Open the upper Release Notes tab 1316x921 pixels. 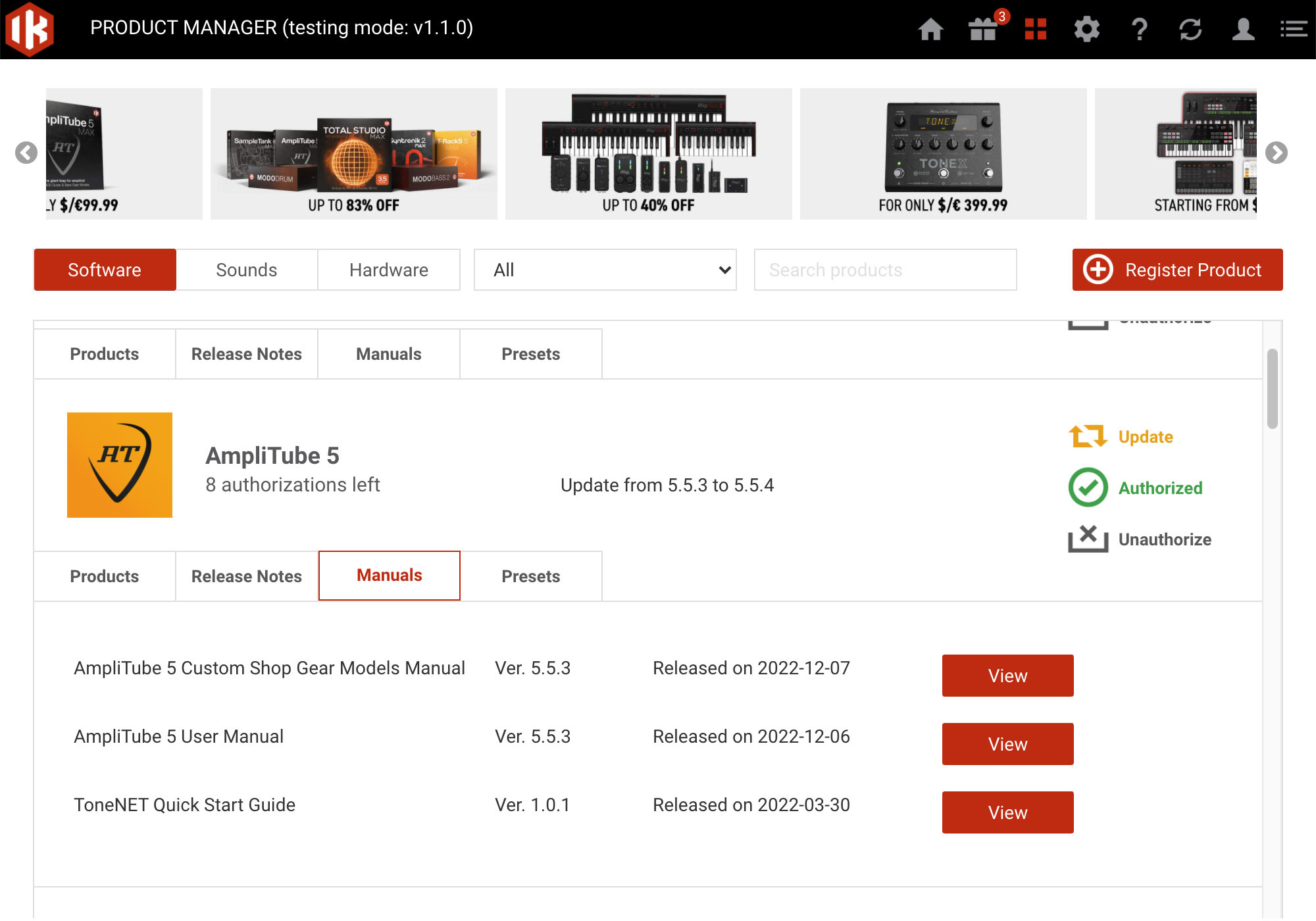[247, 354]
